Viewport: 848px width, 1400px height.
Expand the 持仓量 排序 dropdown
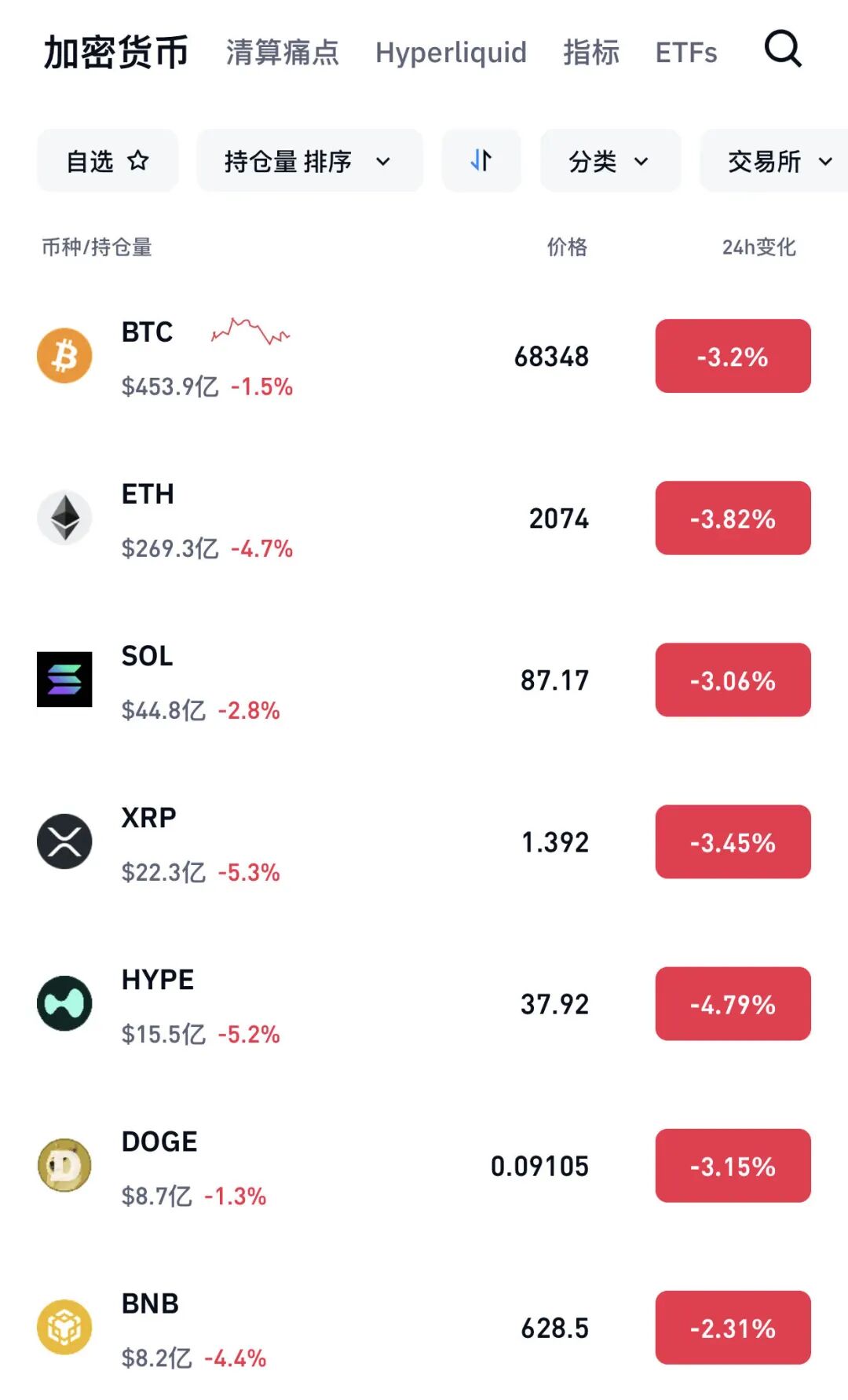coord(309,161)
